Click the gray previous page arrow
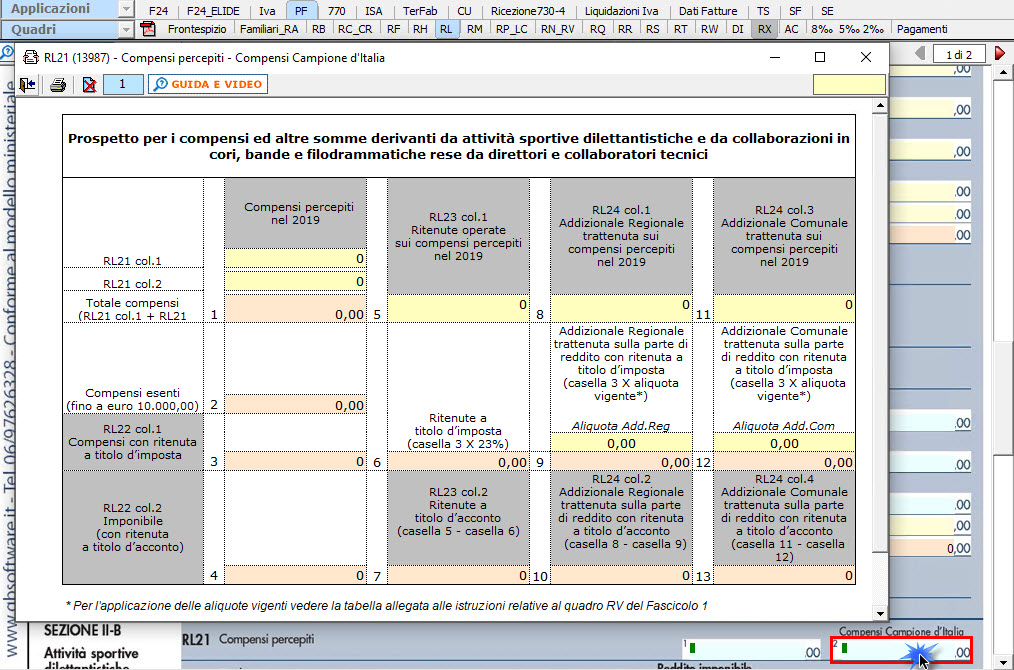This screenshot has width=1014, height=670. click(x=920, y=54)
